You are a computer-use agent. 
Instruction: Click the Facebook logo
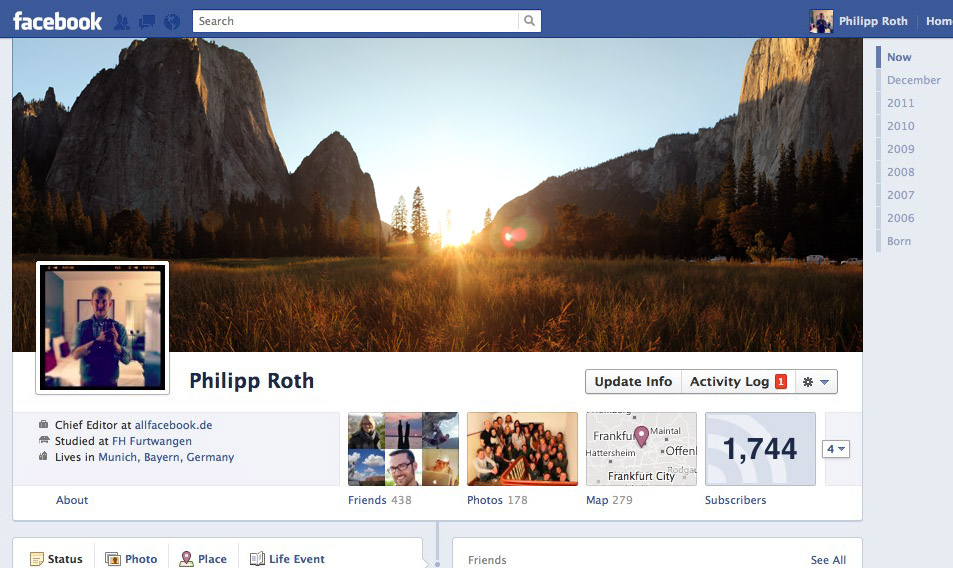pos(57,21)
